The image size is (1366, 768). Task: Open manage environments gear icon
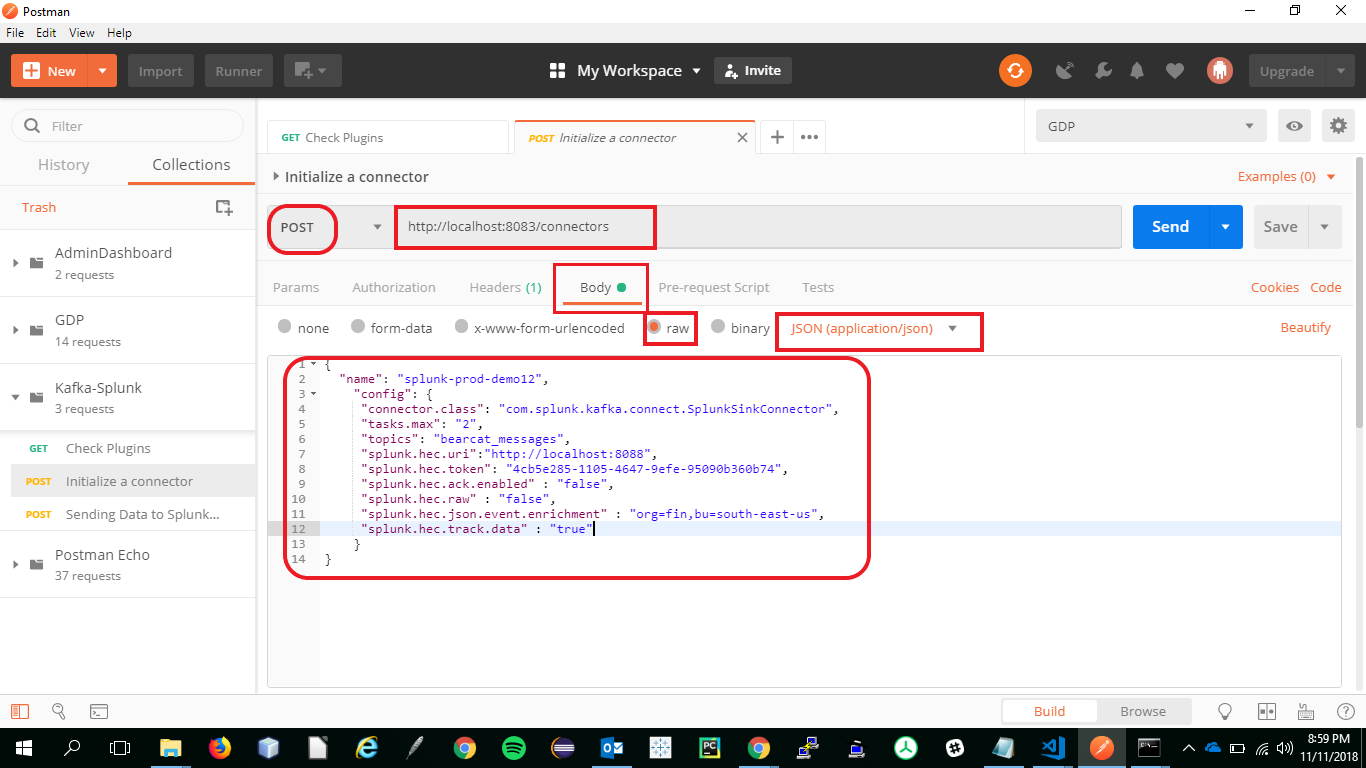point(1338,126)
